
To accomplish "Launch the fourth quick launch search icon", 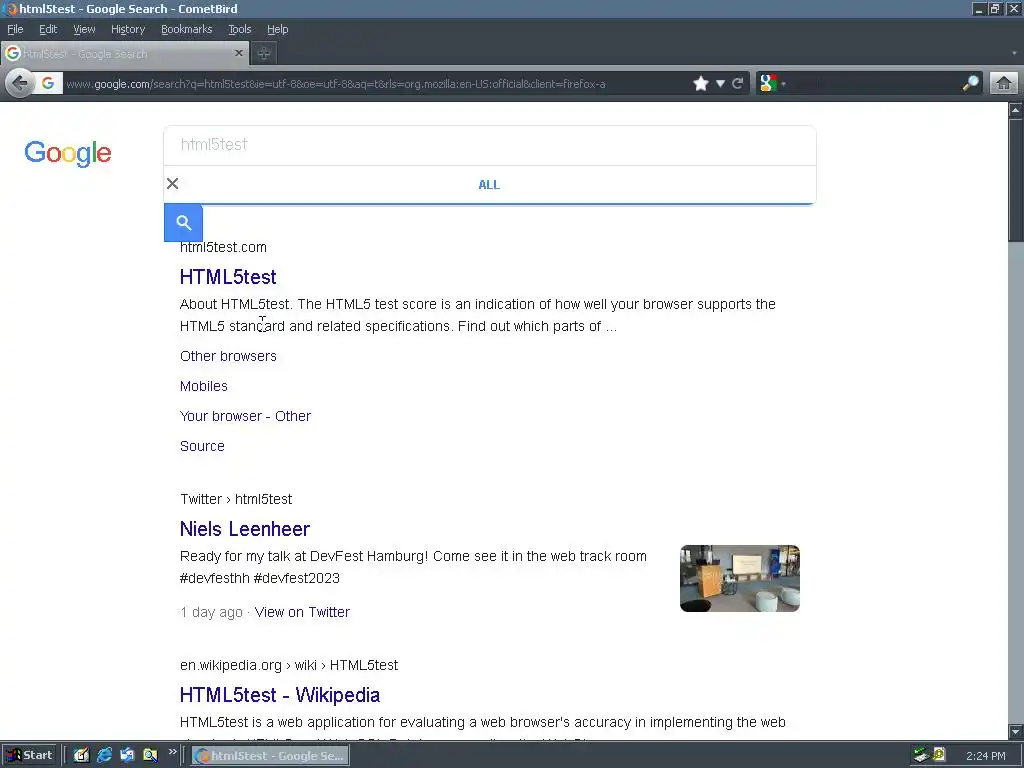I will pos(150,756).
